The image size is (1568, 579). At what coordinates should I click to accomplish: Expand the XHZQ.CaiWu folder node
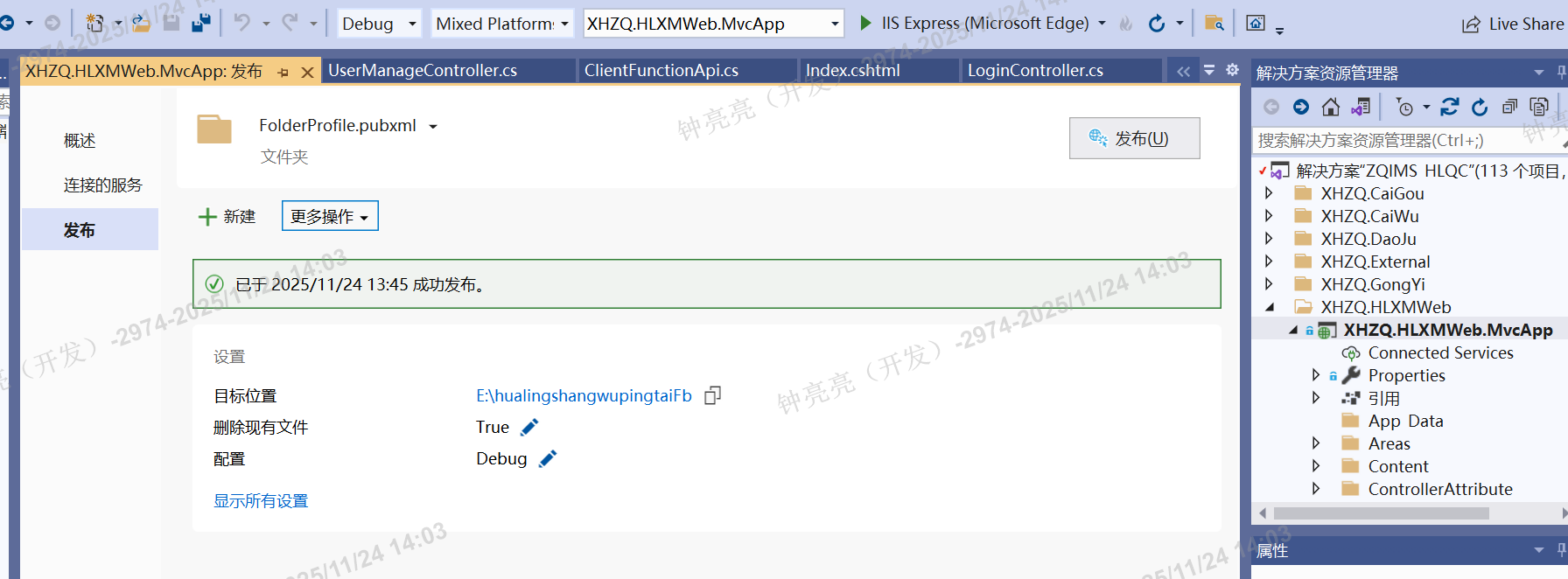[1270, 216]
